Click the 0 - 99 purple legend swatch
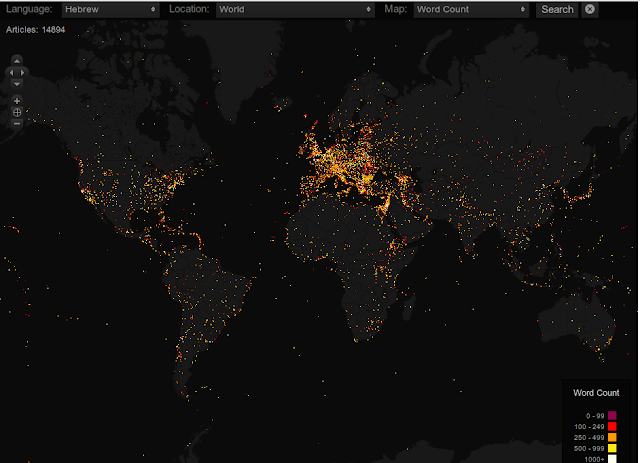The width and height of the screenshot is (640, 463). 612,416
